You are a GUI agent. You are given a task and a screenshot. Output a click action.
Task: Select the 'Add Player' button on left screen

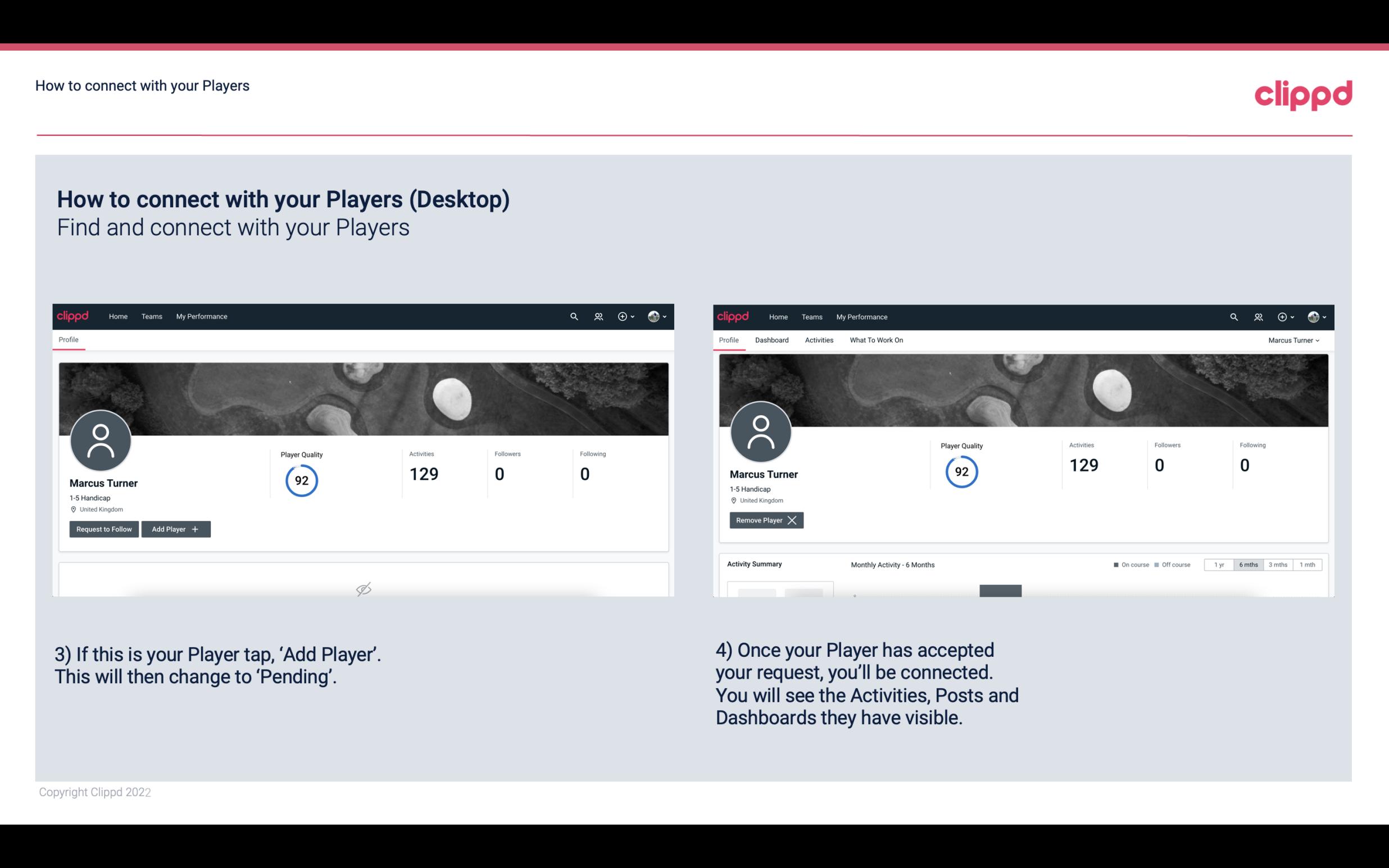[176, 528]
